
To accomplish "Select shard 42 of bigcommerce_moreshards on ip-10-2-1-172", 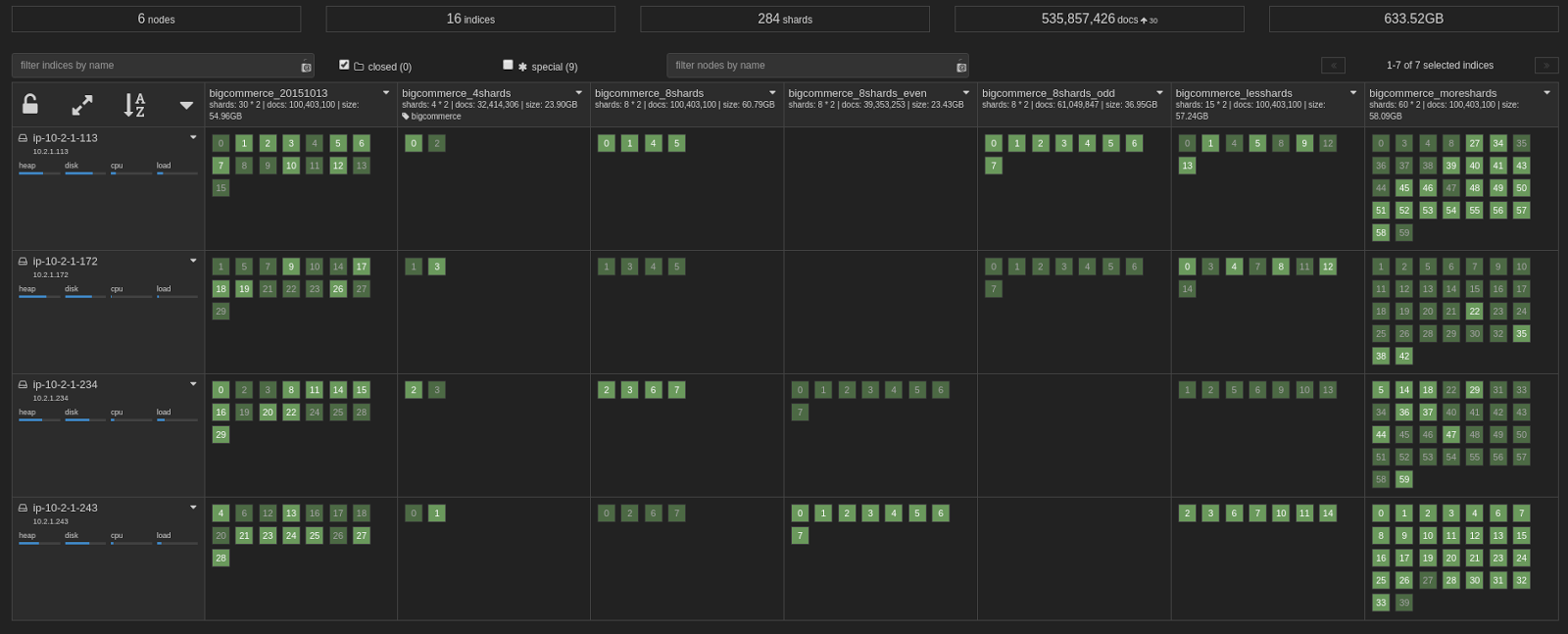I will coord(1404,357).
